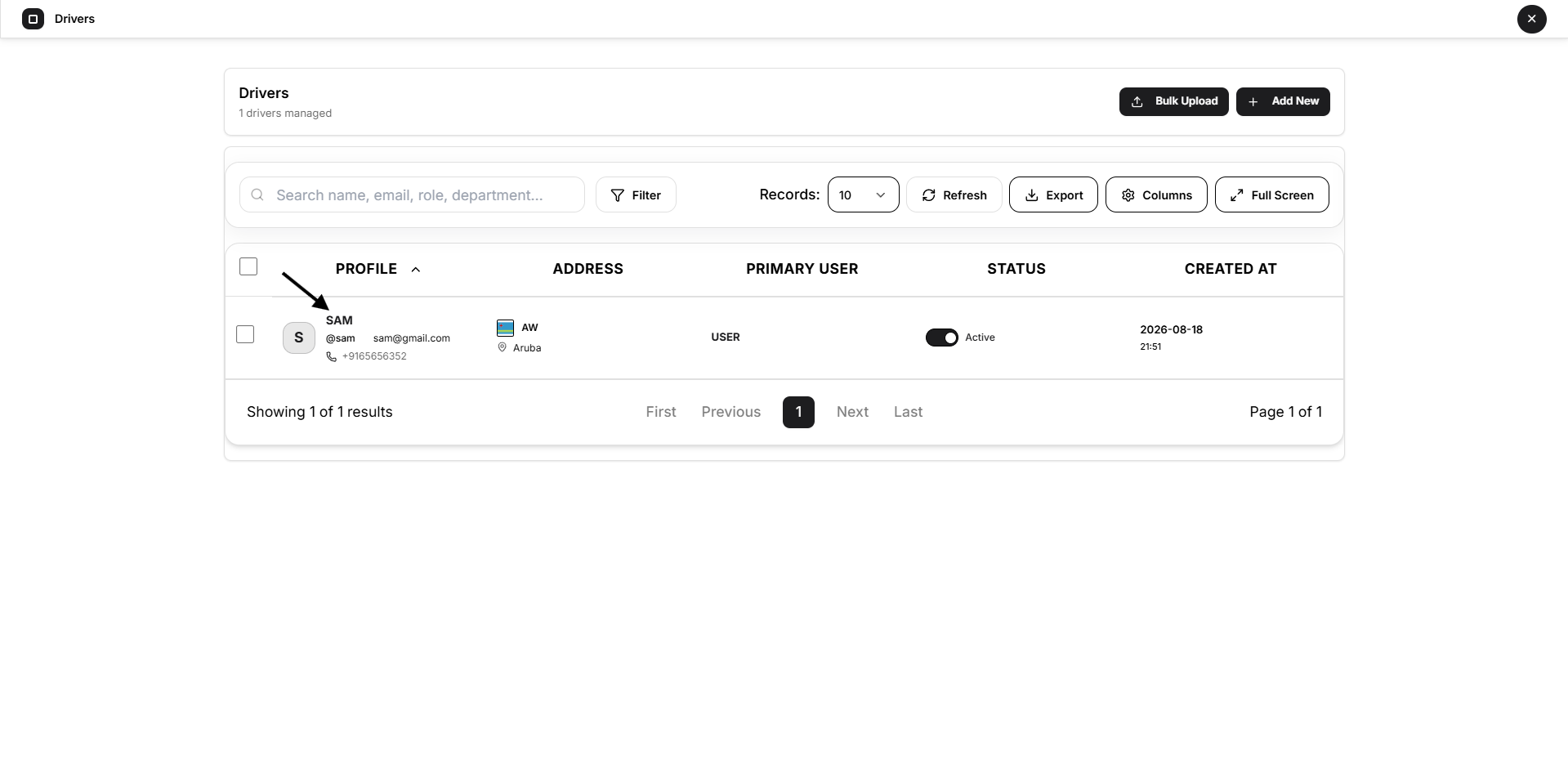Viewport: 1568px width, 760px height.
Task: Export the drivers list
Action: (1053, 194)
